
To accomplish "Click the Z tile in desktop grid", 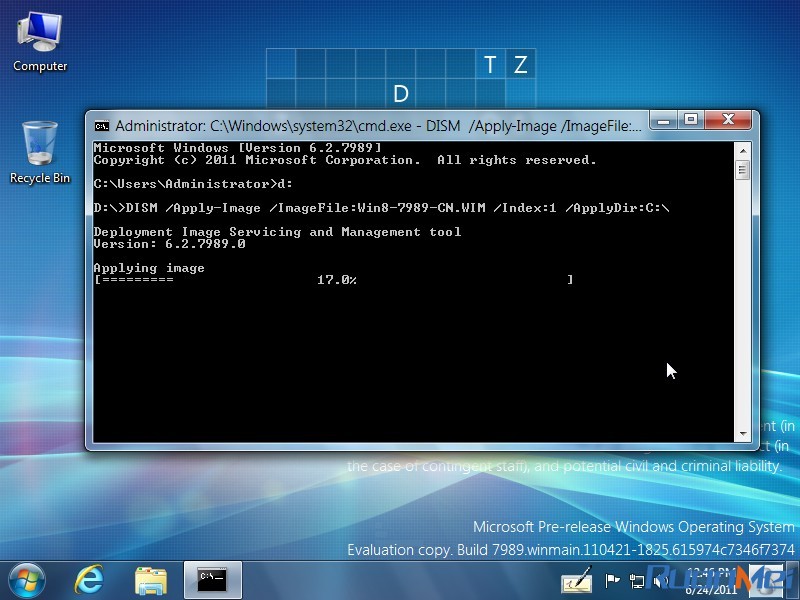I will [520, 64].
